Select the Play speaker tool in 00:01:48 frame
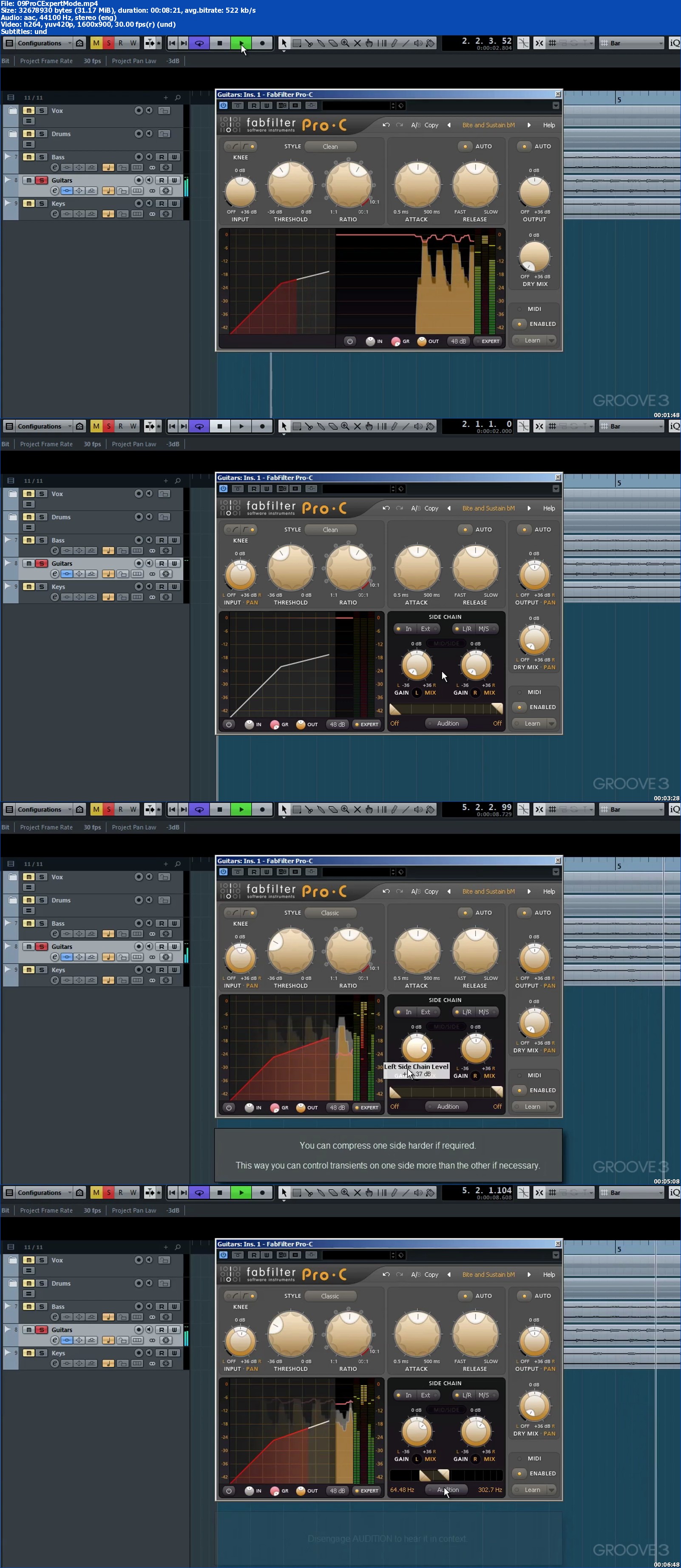Viewport: 681px width, 1568px height. pos(418,43)
